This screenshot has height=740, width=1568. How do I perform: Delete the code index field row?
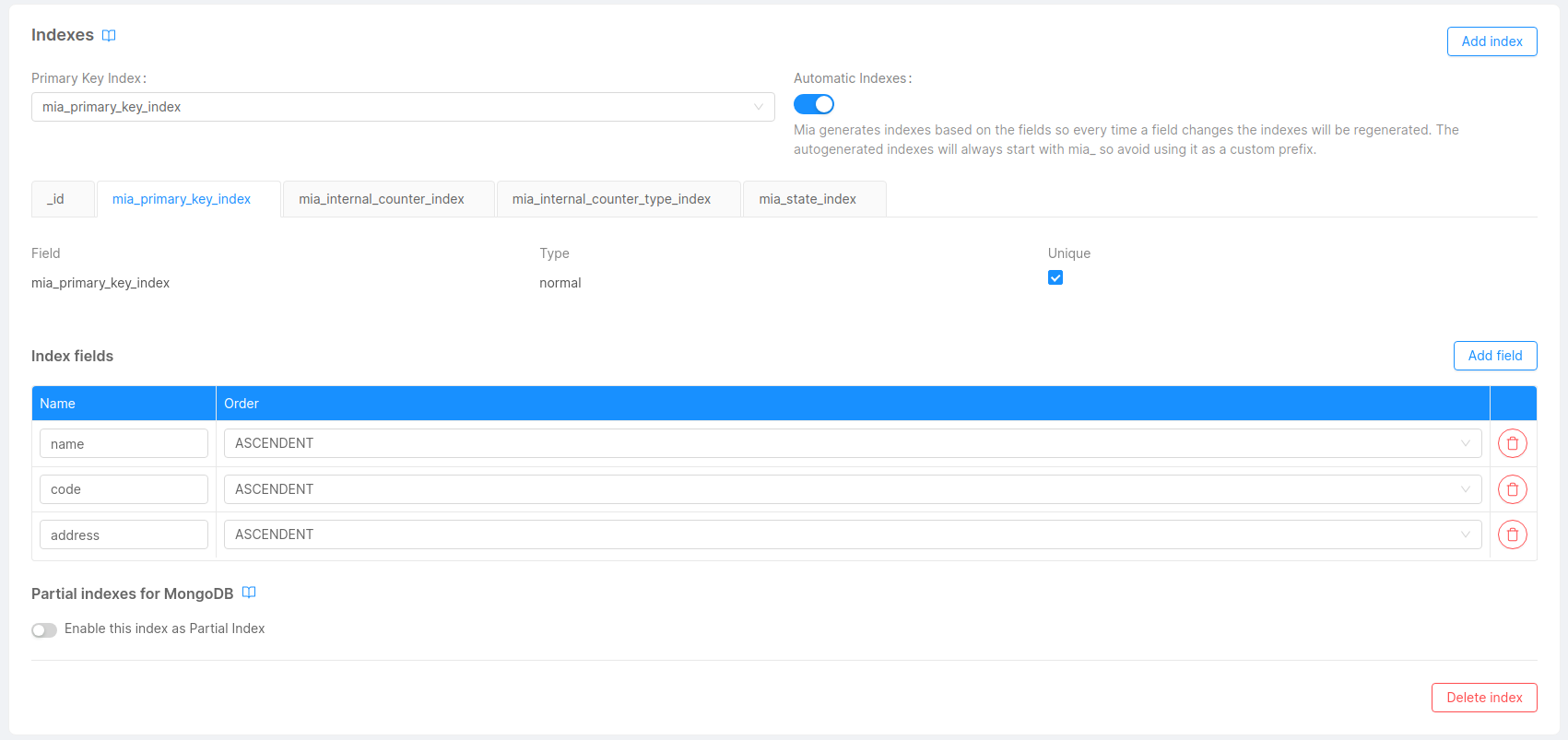[x=1512, y=489]
